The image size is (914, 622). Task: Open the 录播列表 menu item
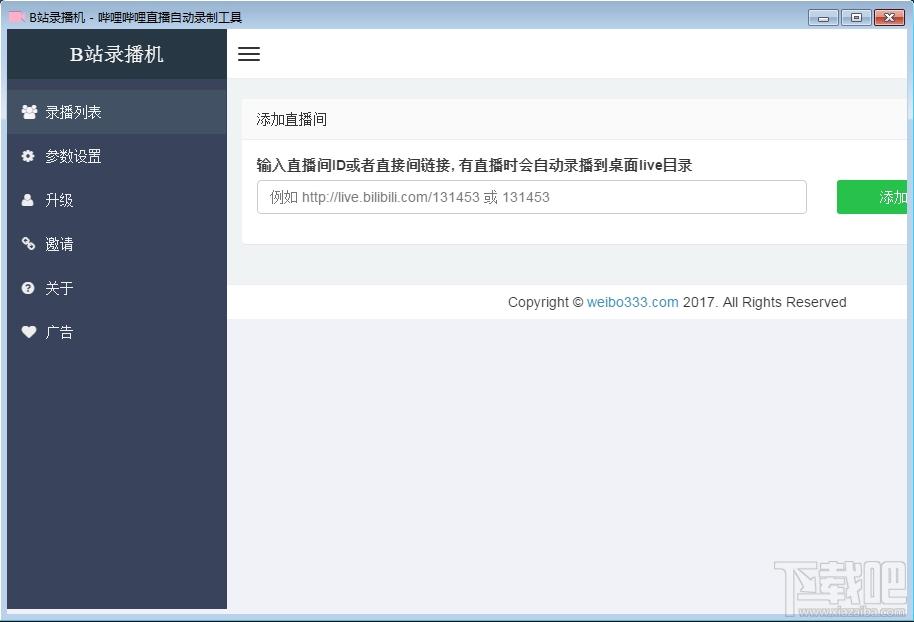pos(117,112)
